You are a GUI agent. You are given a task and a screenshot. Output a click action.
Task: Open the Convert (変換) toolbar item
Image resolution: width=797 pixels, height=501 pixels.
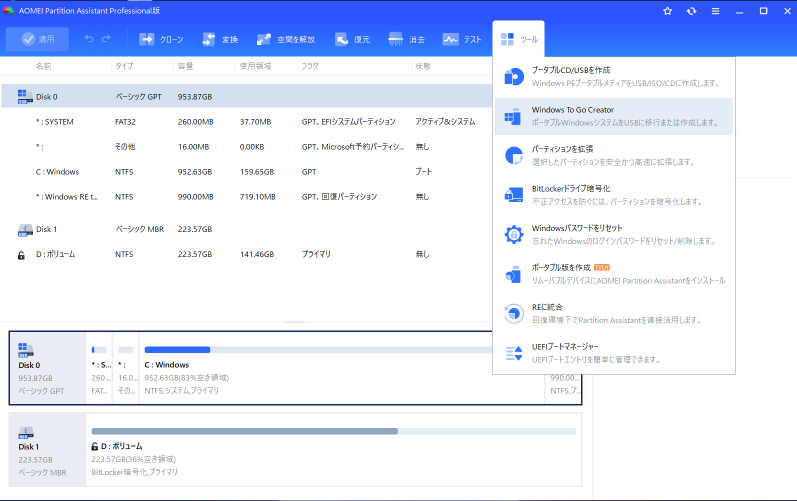(220, 39)
